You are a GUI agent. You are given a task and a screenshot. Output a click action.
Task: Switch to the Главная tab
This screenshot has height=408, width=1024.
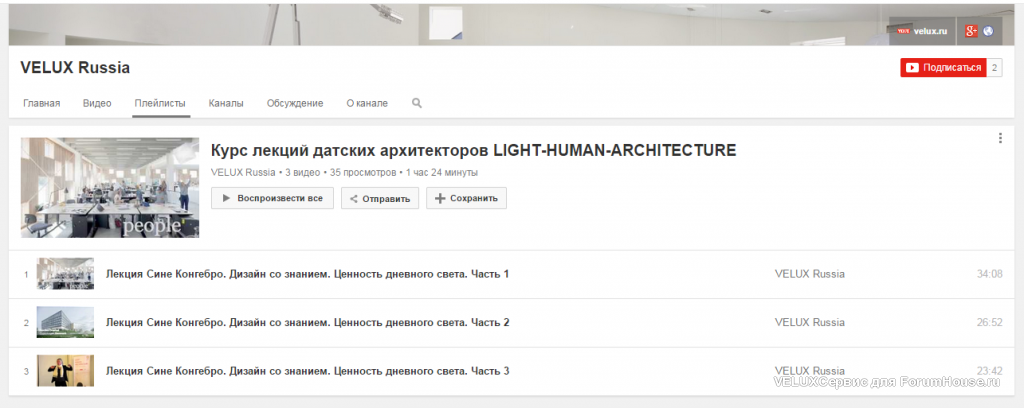click(x=42, y=103)
